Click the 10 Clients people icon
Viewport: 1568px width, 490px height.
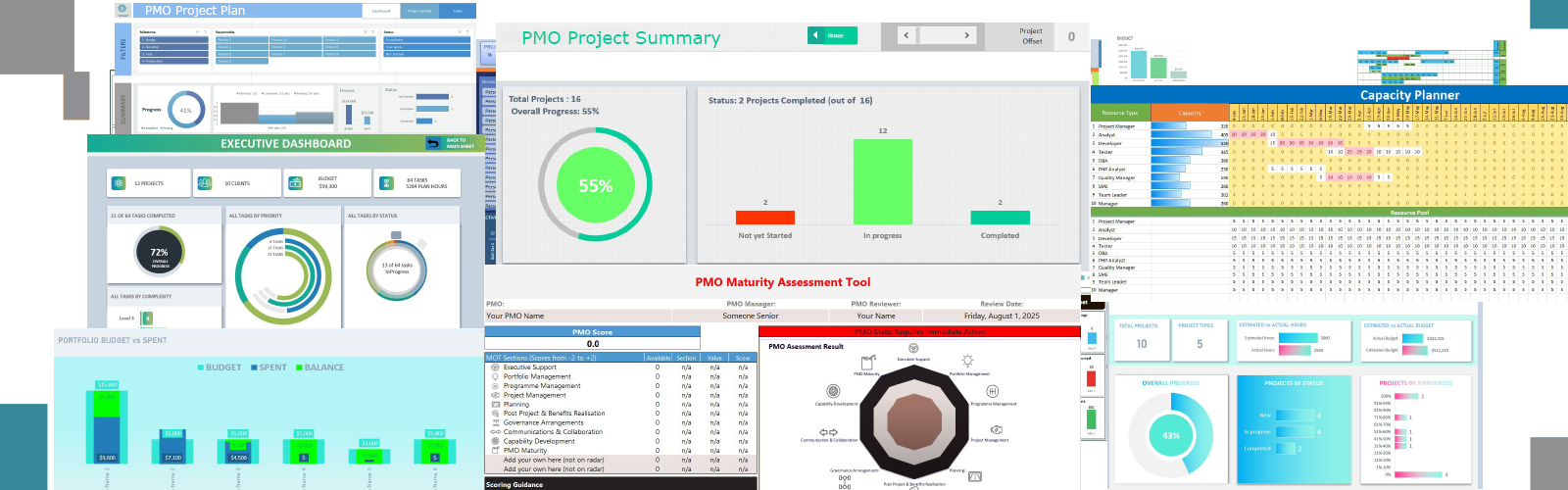pyautogui.click(x=205, y=183)
